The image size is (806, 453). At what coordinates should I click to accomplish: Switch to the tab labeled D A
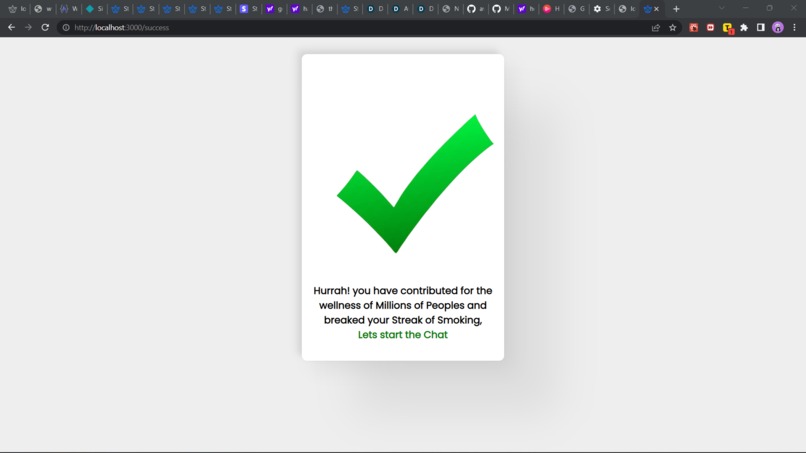tap(400, 9)
